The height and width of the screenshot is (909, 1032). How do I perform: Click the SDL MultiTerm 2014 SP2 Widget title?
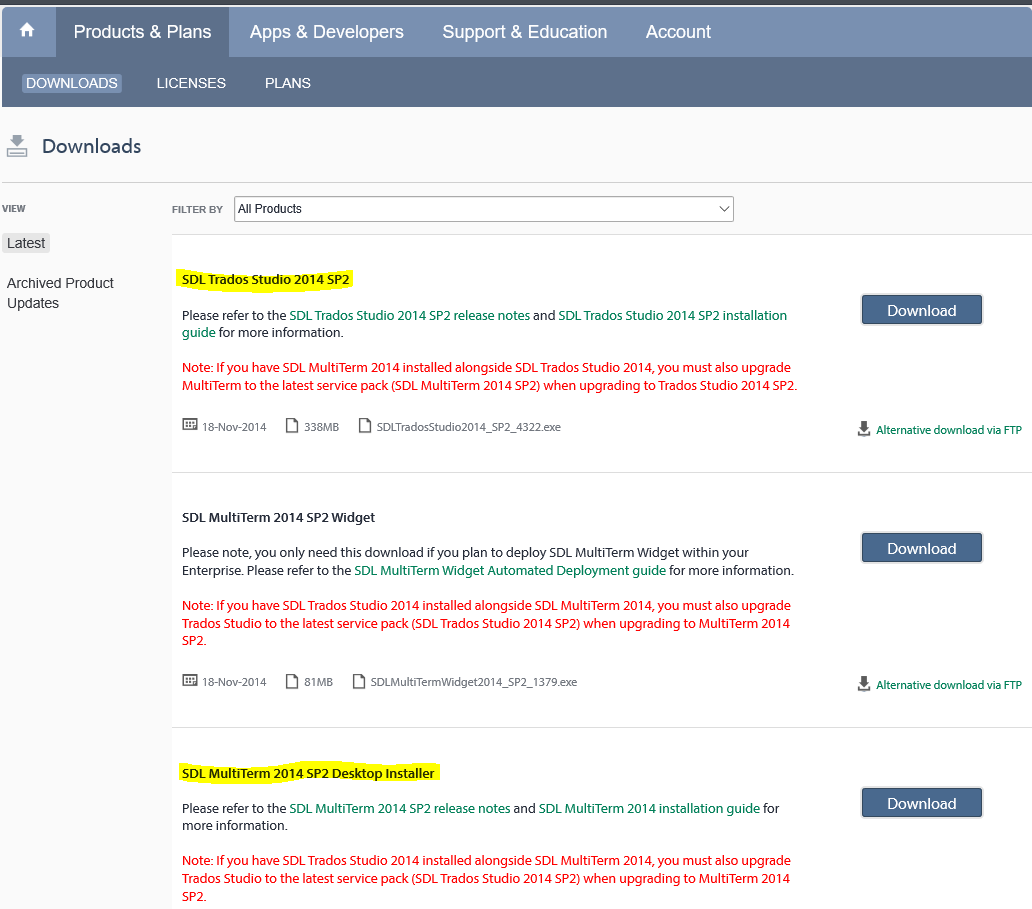click(278, 518)
